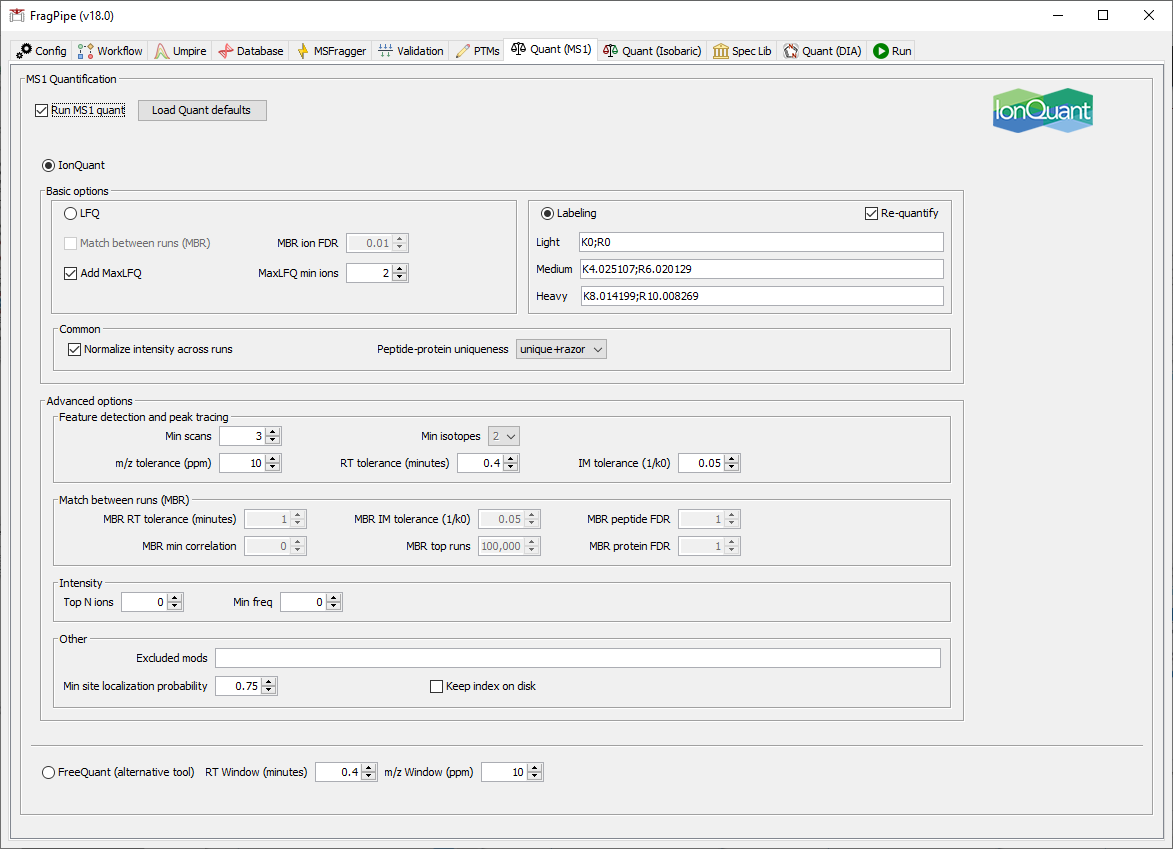Click the PTMs pencil icon
This screenshot has width=1173, height=849.
(462, 51)
